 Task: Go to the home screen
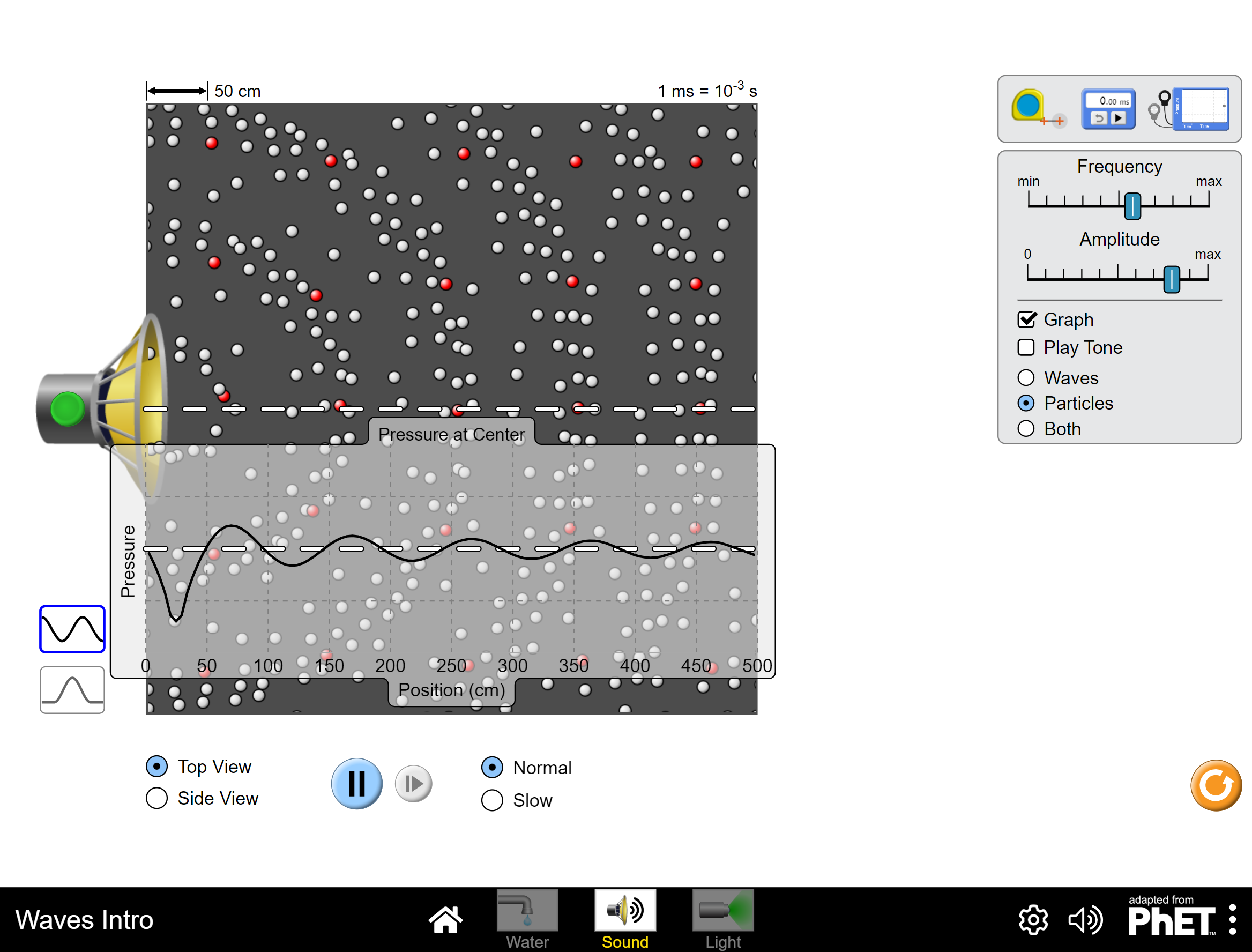pyautogui.click(x=445, y=919)
